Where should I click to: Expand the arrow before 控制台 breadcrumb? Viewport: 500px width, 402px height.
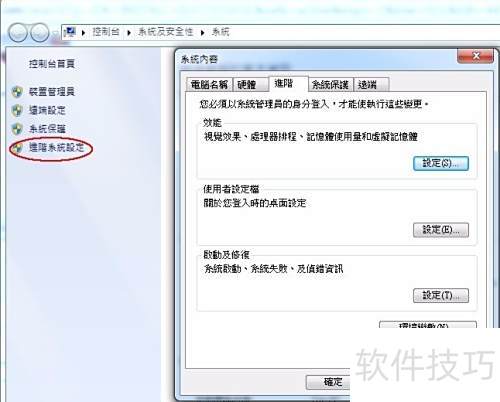83,33
